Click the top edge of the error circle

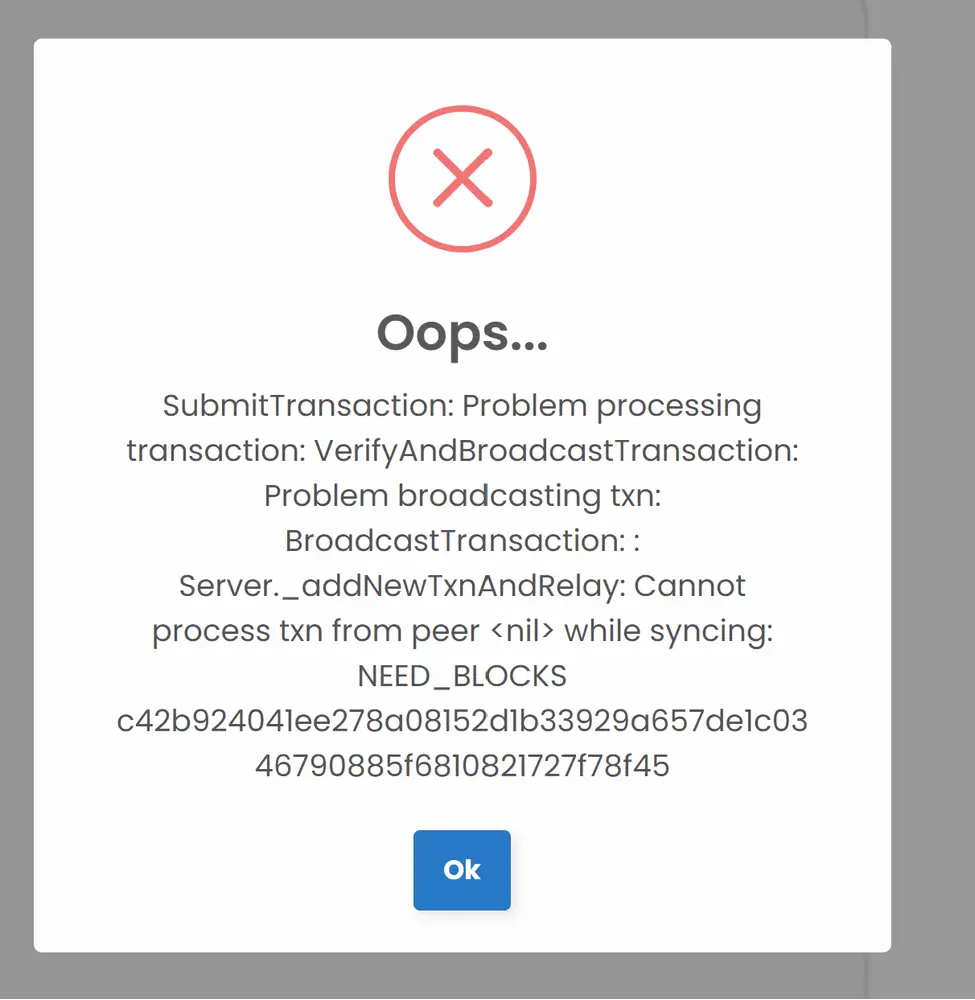462,105
